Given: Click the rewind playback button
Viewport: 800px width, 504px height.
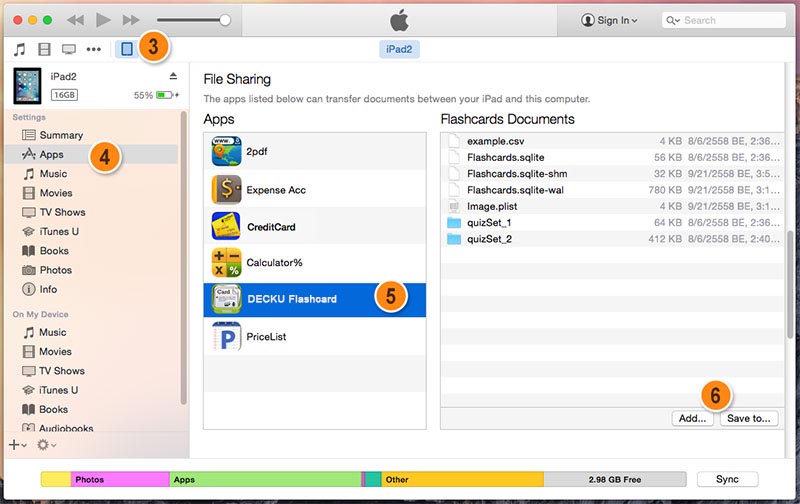Looking at the screenshot, I should (x=76, y=20).
